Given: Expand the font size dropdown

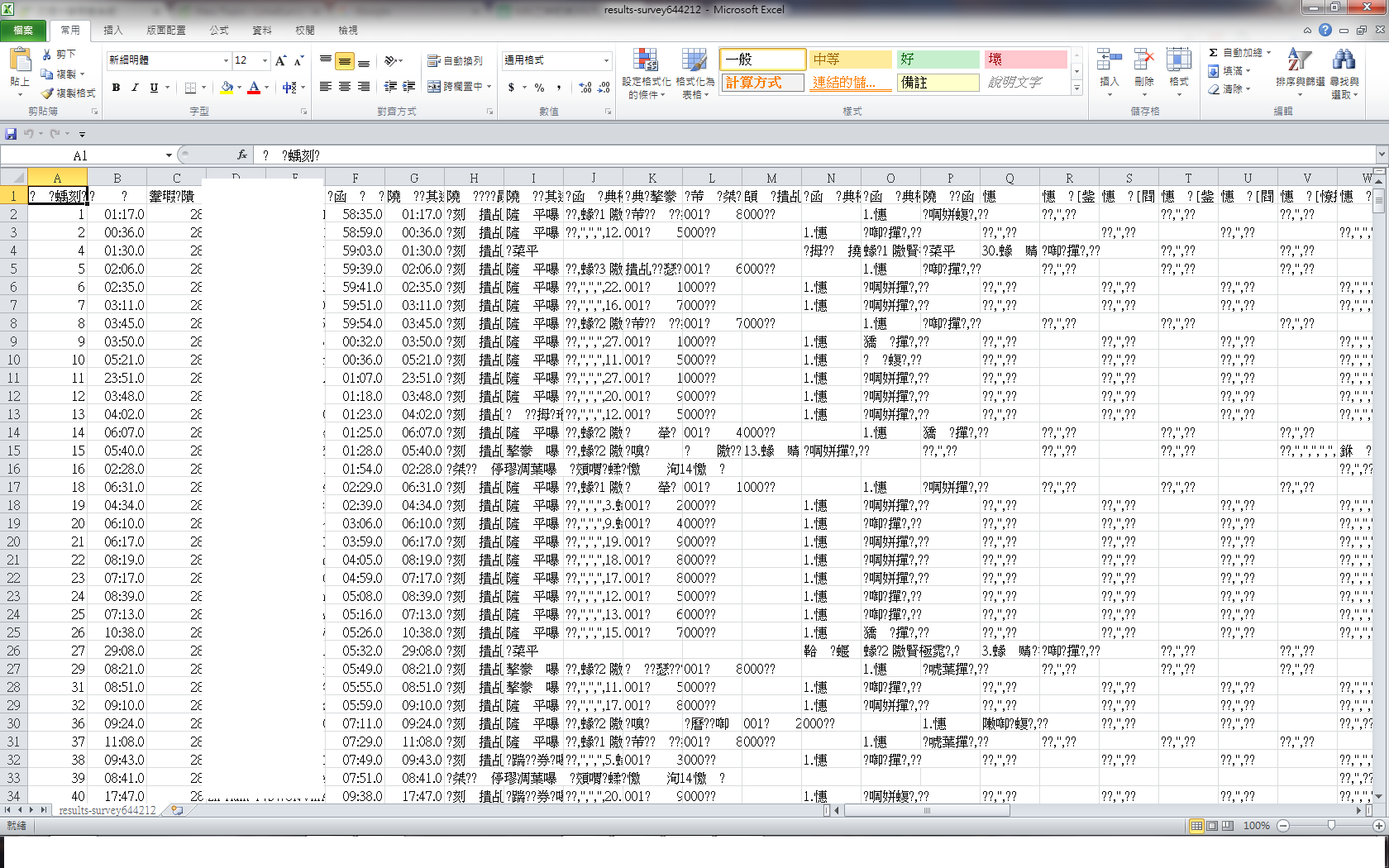Looking at the screenshot, I should click(x=265, y=60).
